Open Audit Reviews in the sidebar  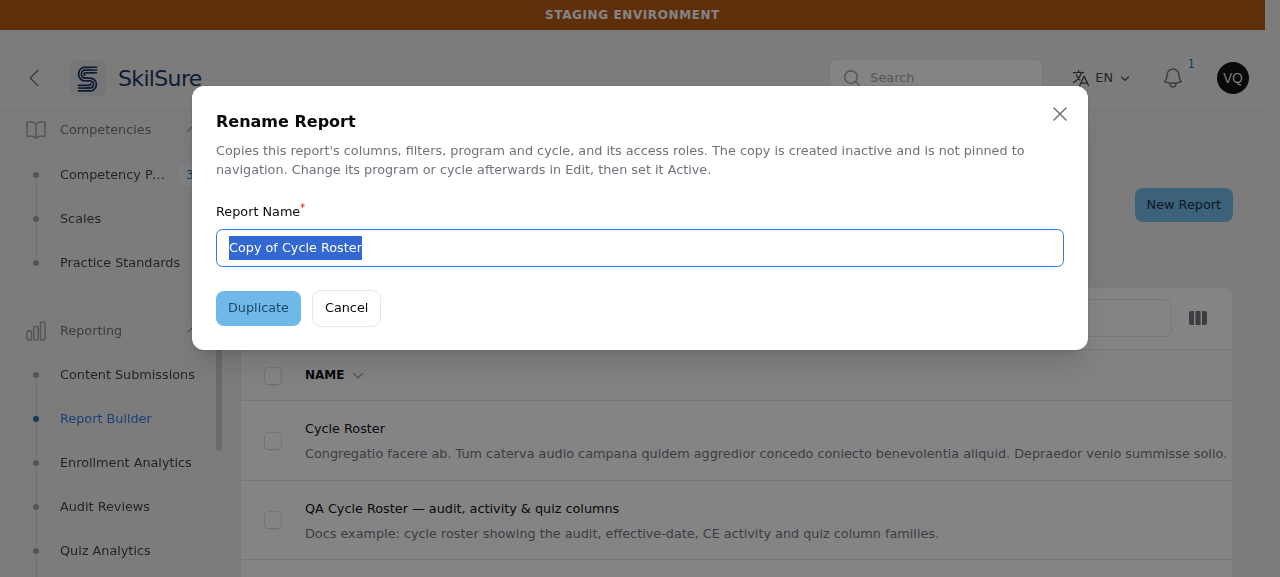coord(105,507)
